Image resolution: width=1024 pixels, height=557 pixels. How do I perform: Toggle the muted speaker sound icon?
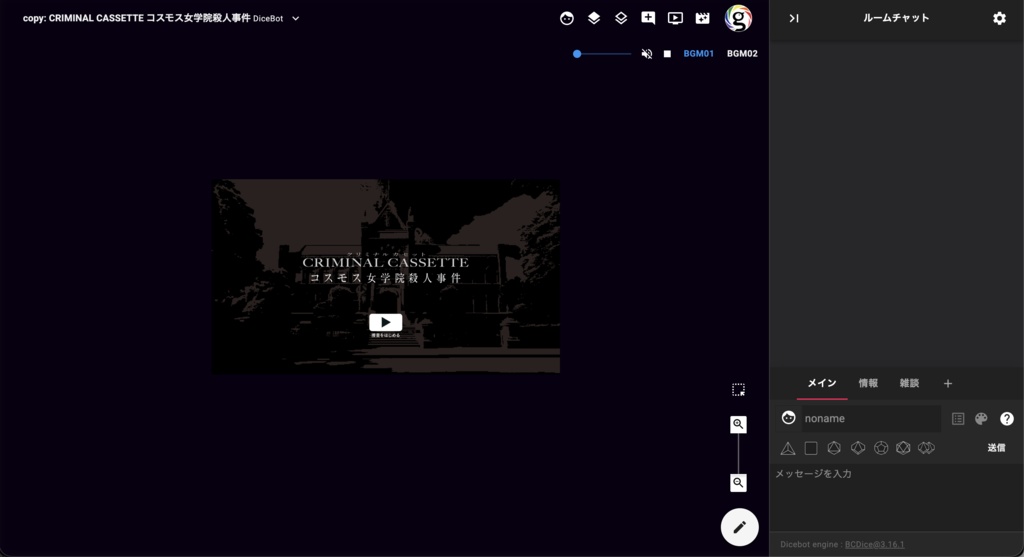[647, 54]
